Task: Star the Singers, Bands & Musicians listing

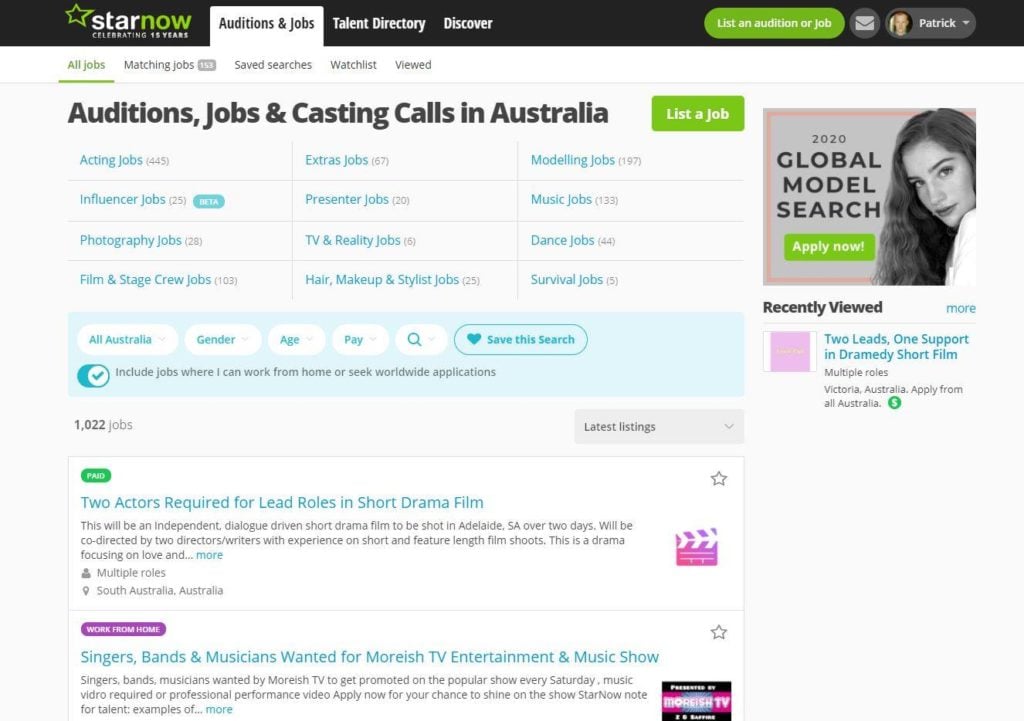Action: [x=718, y=632]
